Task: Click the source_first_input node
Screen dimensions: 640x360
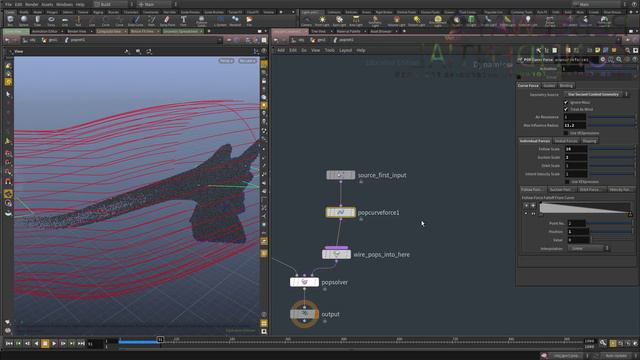Action: click(340, 175)
